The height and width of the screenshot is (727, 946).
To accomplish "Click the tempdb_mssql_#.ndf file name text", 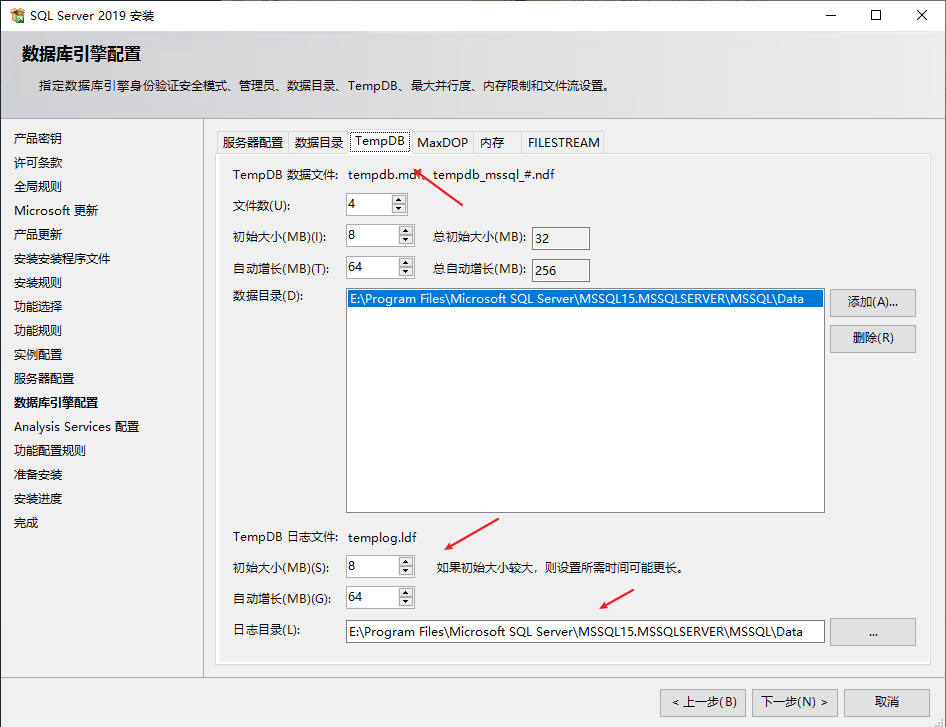I will pyautogui.click(x=494, y=175).
